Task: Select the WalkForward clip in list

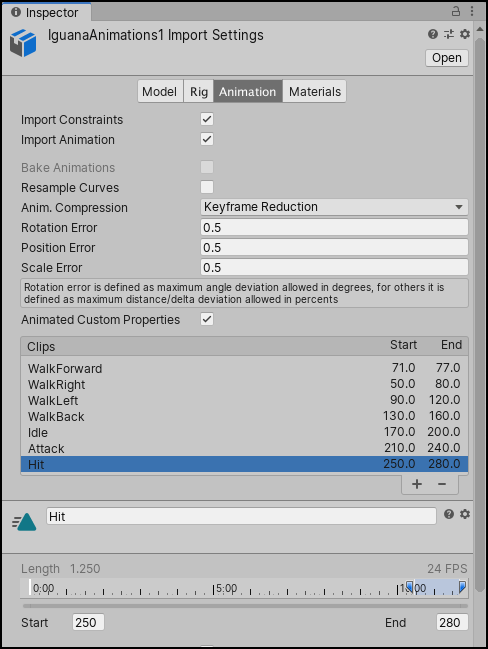Action: pyautogui.click(x=244, y=368)
